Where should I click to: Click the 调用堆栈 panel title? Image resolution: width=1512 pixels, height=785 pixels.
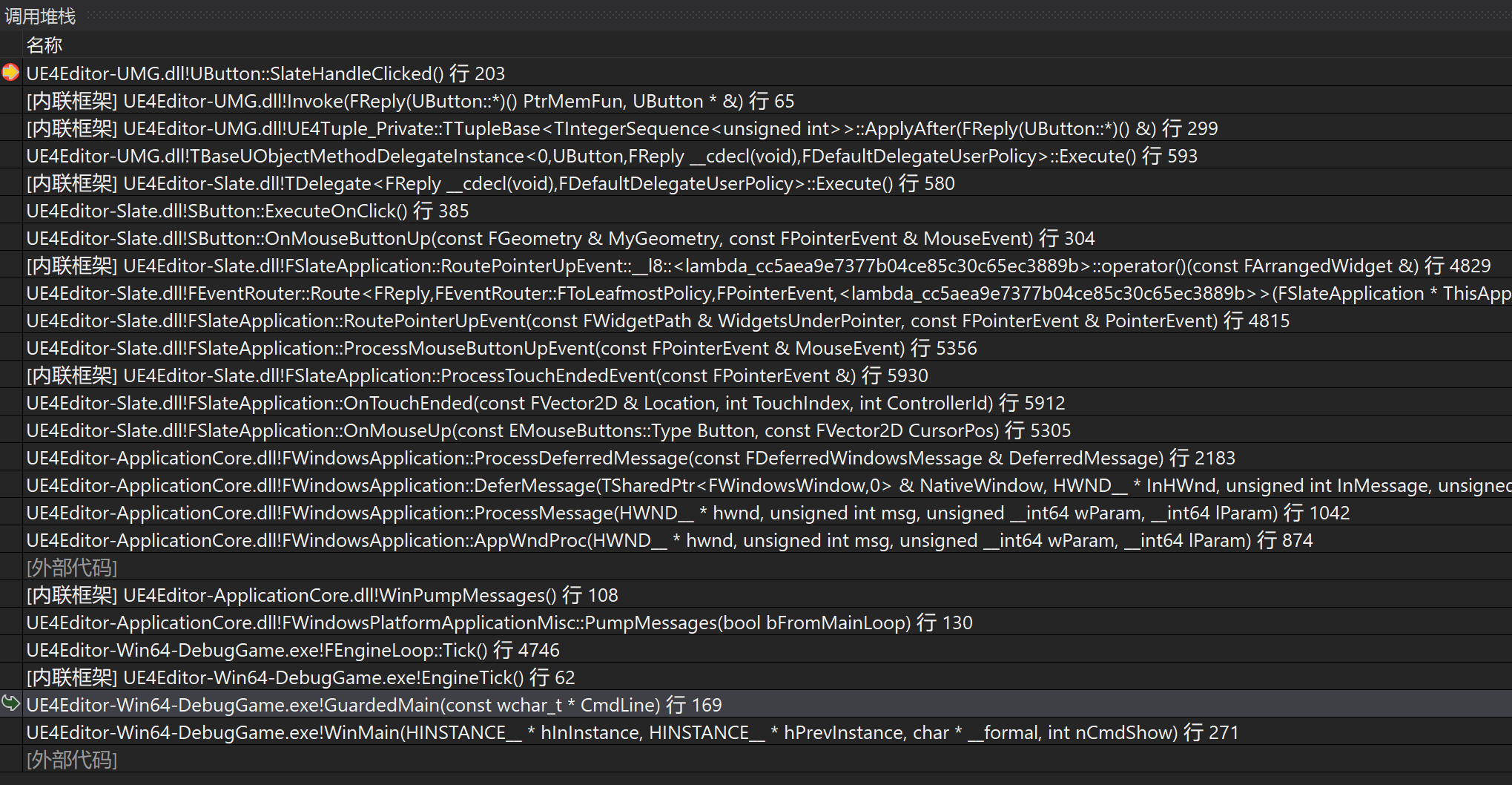pos(40,16)
